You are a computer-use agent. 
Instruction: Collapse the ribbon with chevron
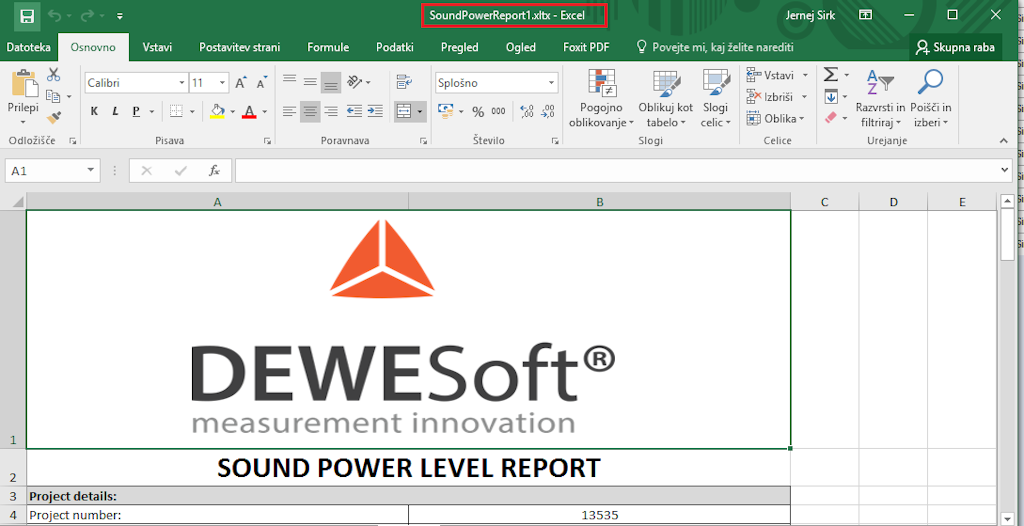1004,140
